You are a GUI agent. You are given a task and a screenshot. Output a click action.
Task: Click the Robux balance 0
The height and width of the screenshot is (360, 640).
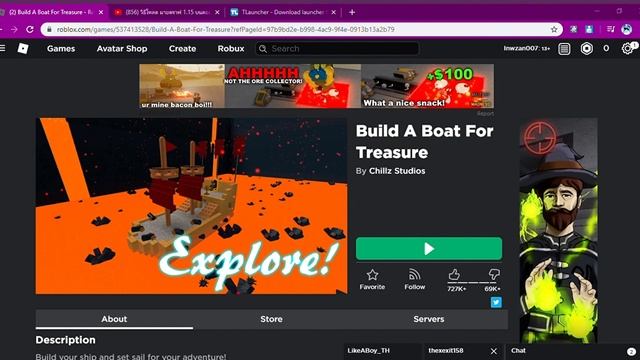tap(606, 49)
